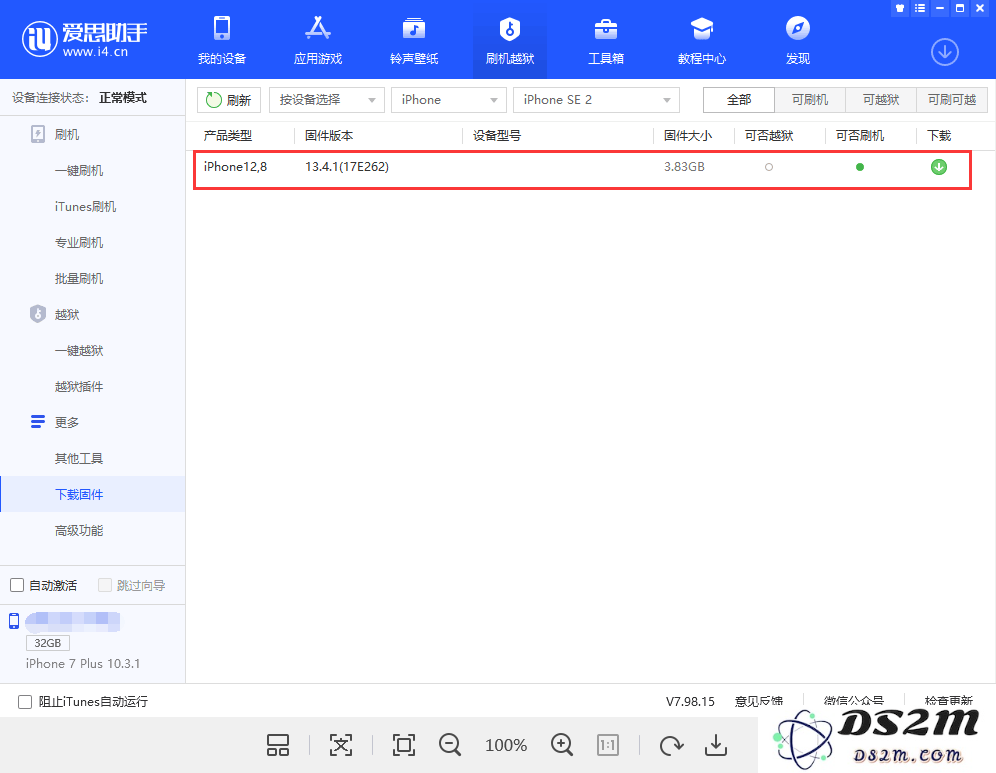This screenshot has height=773, width=996.
Task: Save image with the viewer download icon
Action: coord(715,745)
